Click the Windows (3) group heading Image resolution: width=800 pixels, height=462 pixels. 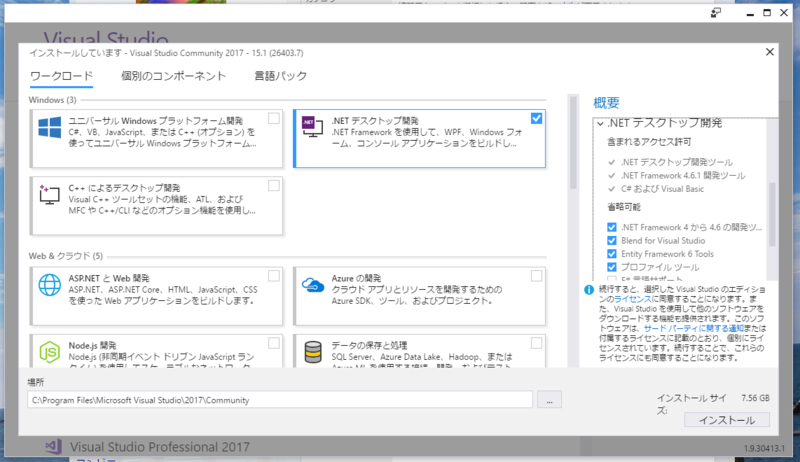click(53, 100)
